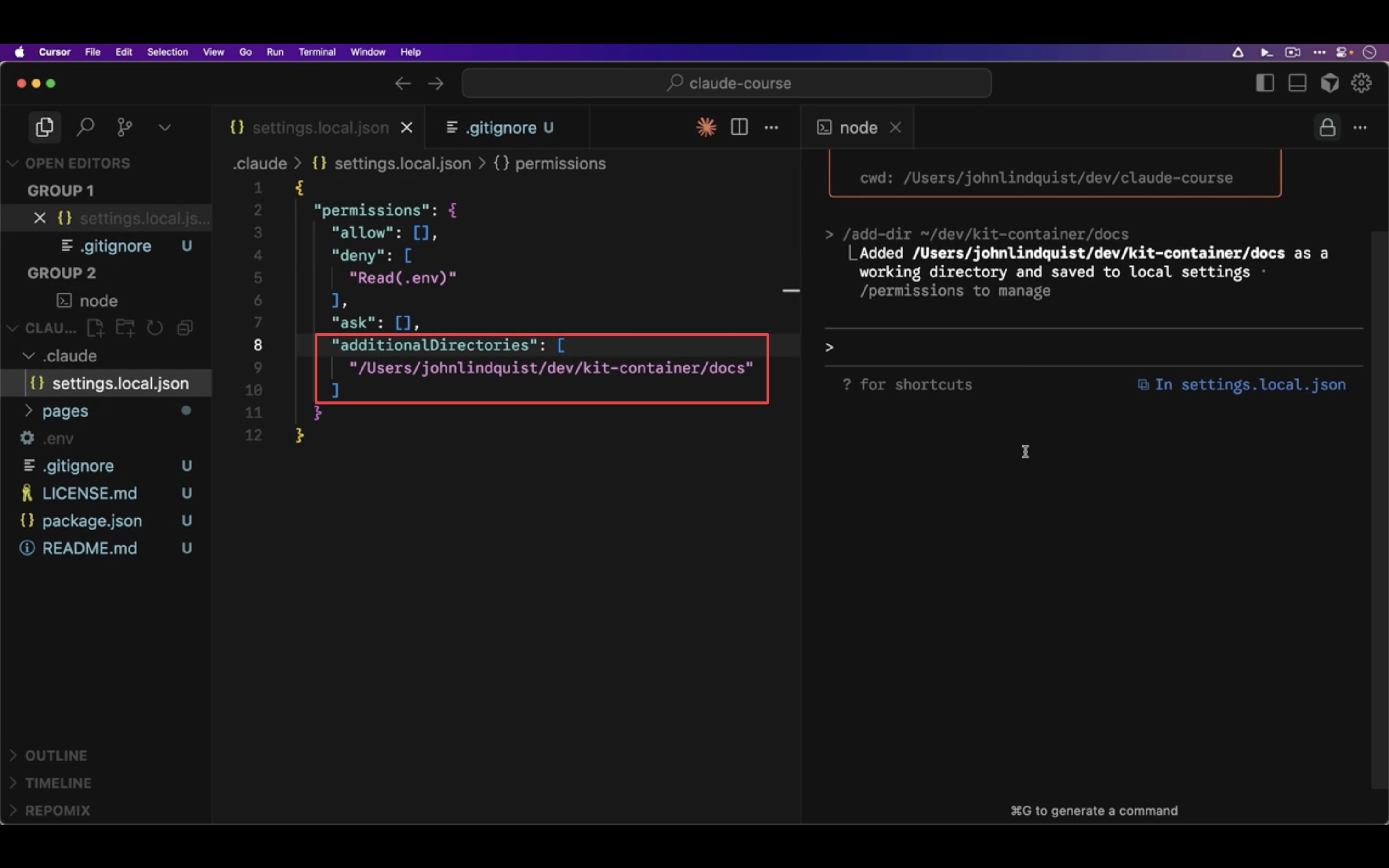This screenshot has height=868, width=1389.
Task: Open the File menu
Action: (x=92, y=51)
